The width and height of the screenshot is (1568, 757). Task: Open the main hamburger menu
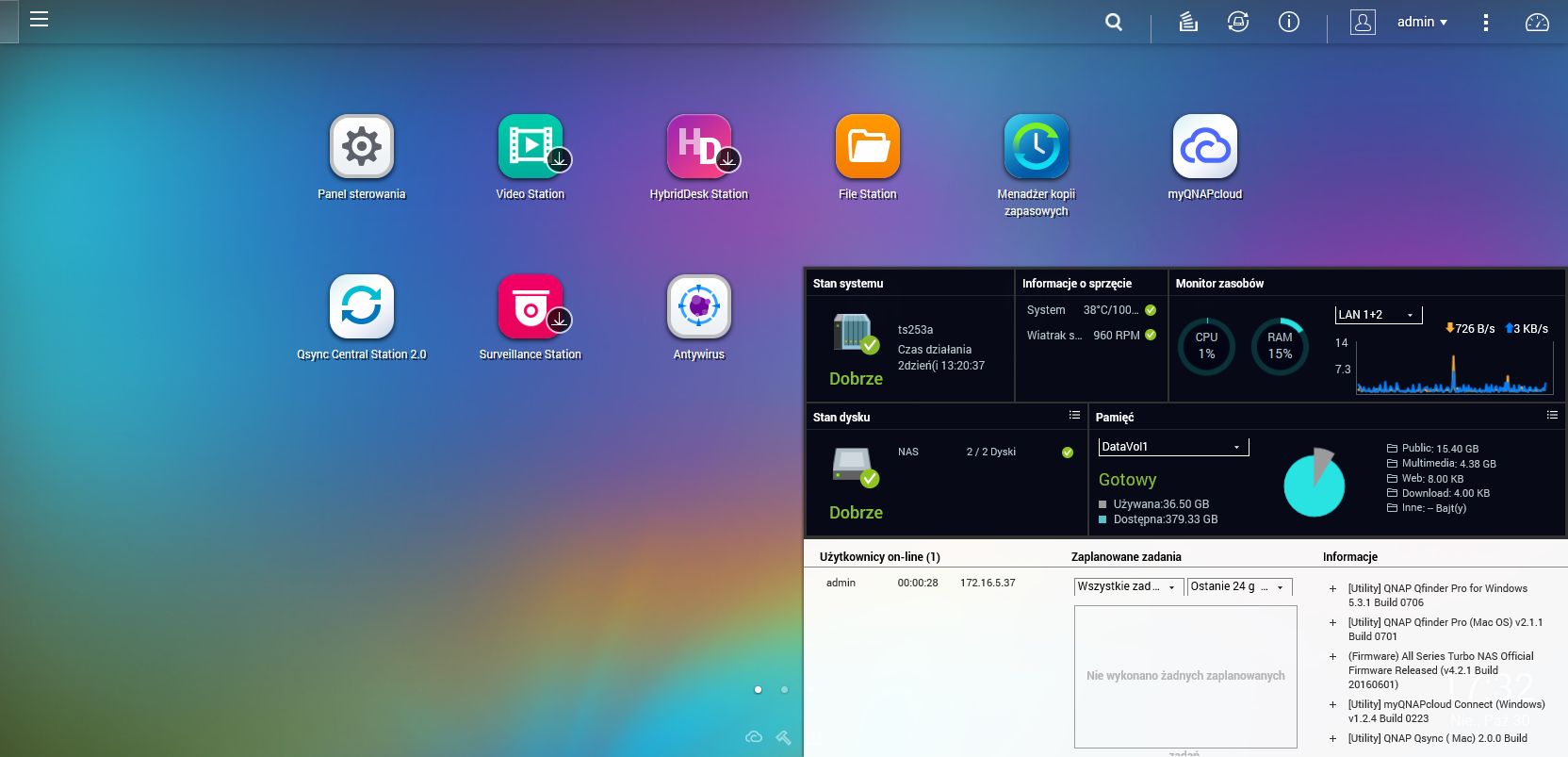(x=39, y=20)
